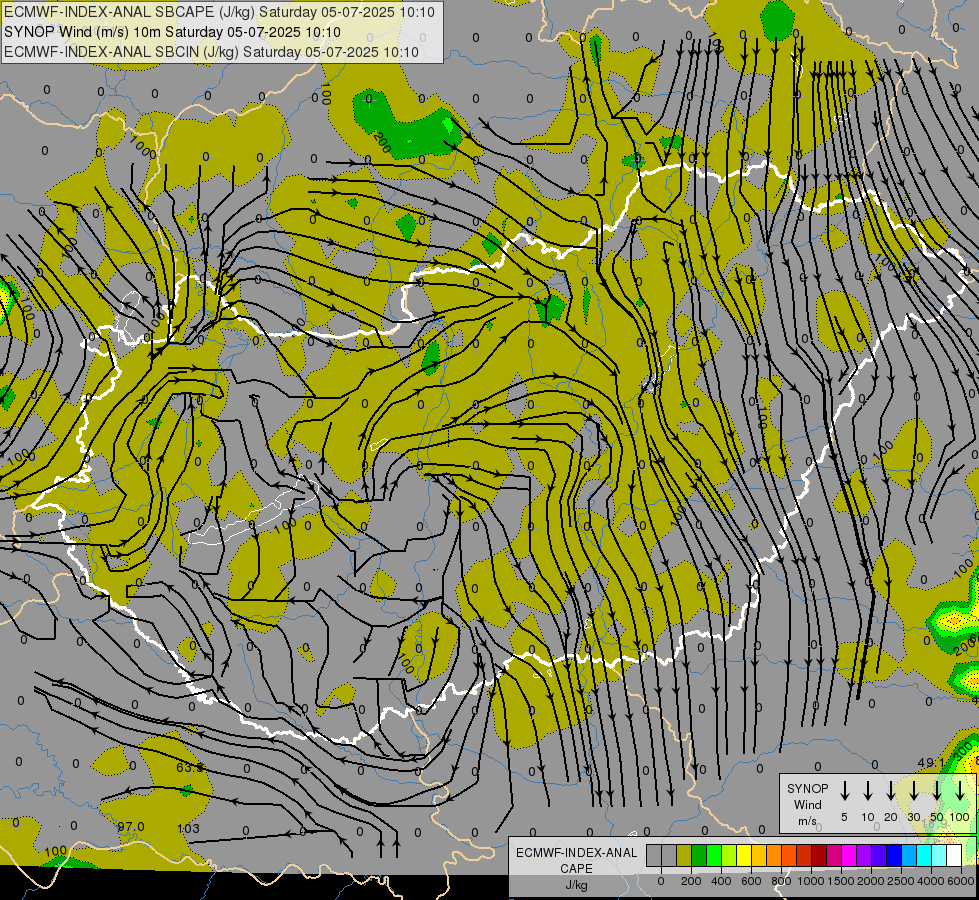Click the 6000 tick of the CAPE scale
Image resolution: width=979 pixels, height=900 pixels.
(961, 881)
